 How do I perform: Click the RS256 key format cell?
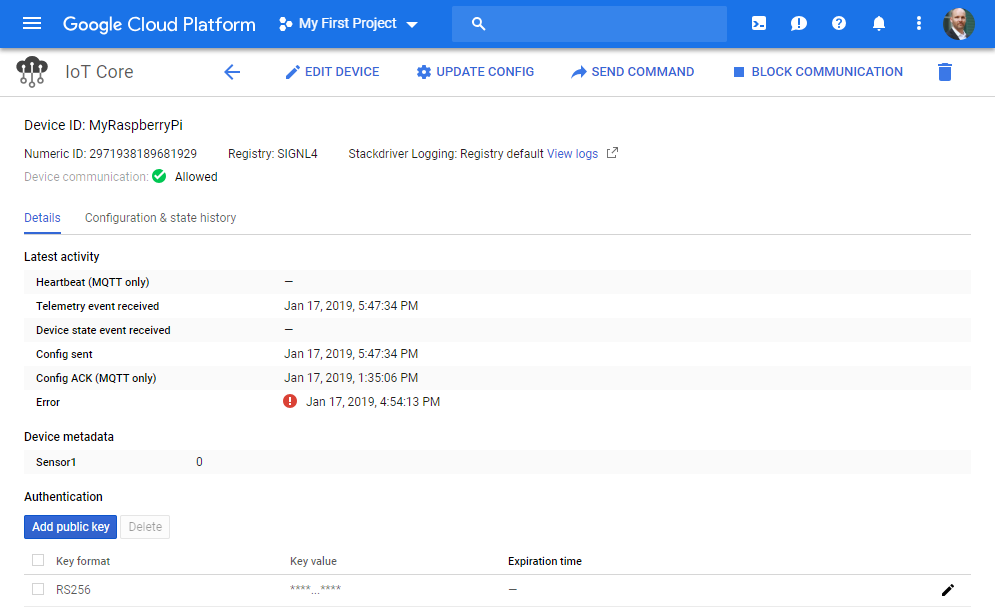pos(73,590)
